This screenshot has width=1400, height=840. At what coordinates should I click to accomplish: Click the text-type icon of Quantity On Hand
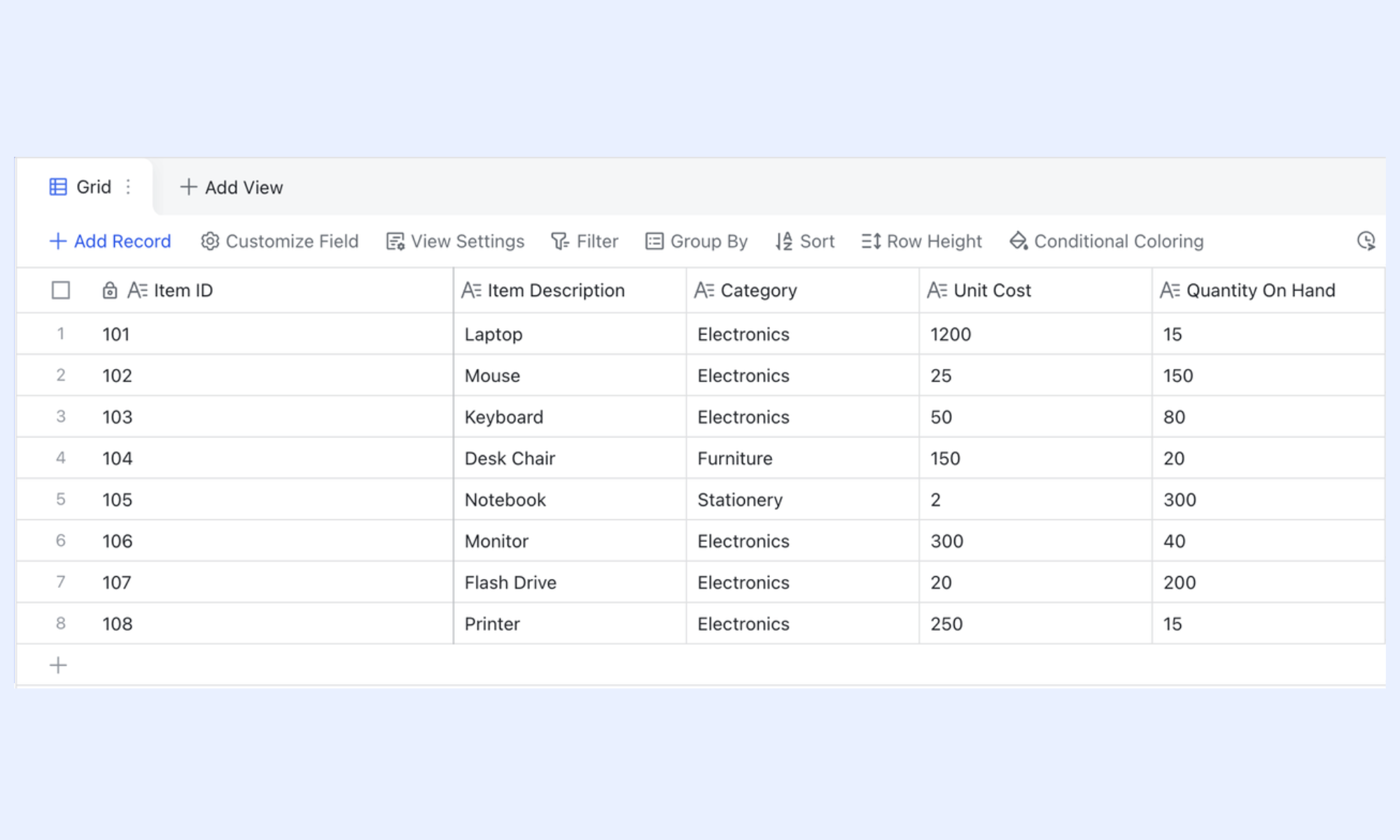(x=1170, y=290)
